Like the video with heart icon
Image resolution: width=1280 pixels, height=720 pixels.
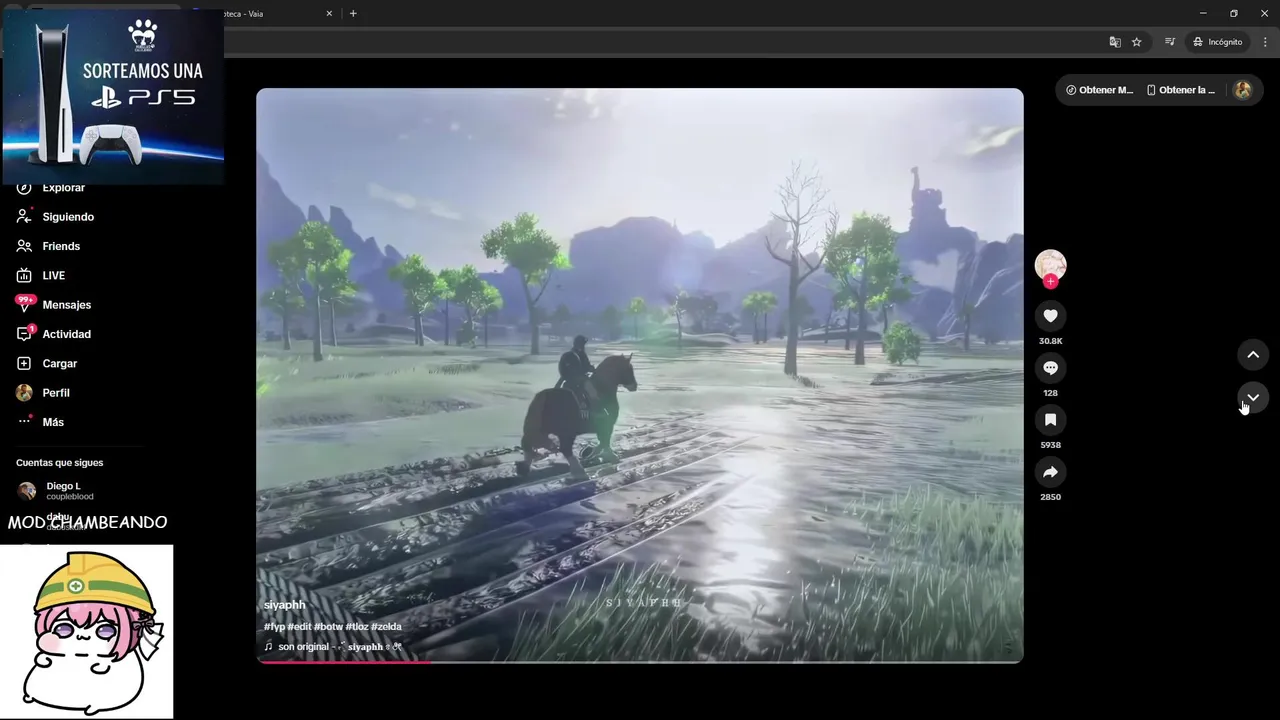pyautogui.click(x=1050, y=316)
